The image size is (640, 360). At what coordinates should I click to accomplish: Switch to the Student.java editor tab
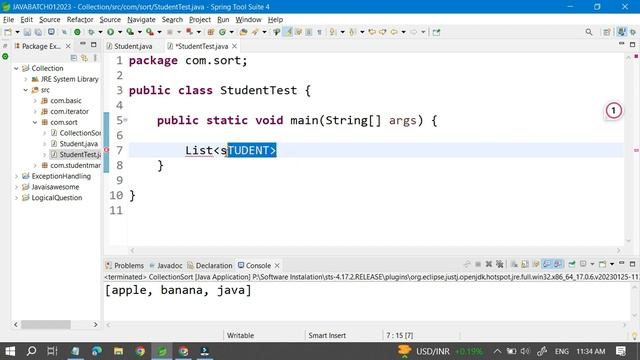(x=129, y=46)
